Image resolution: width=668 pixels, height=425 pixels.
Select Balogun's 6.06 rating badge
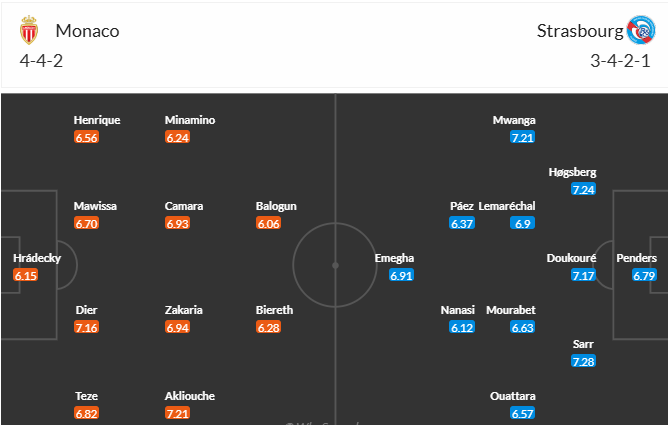[268, 224]
